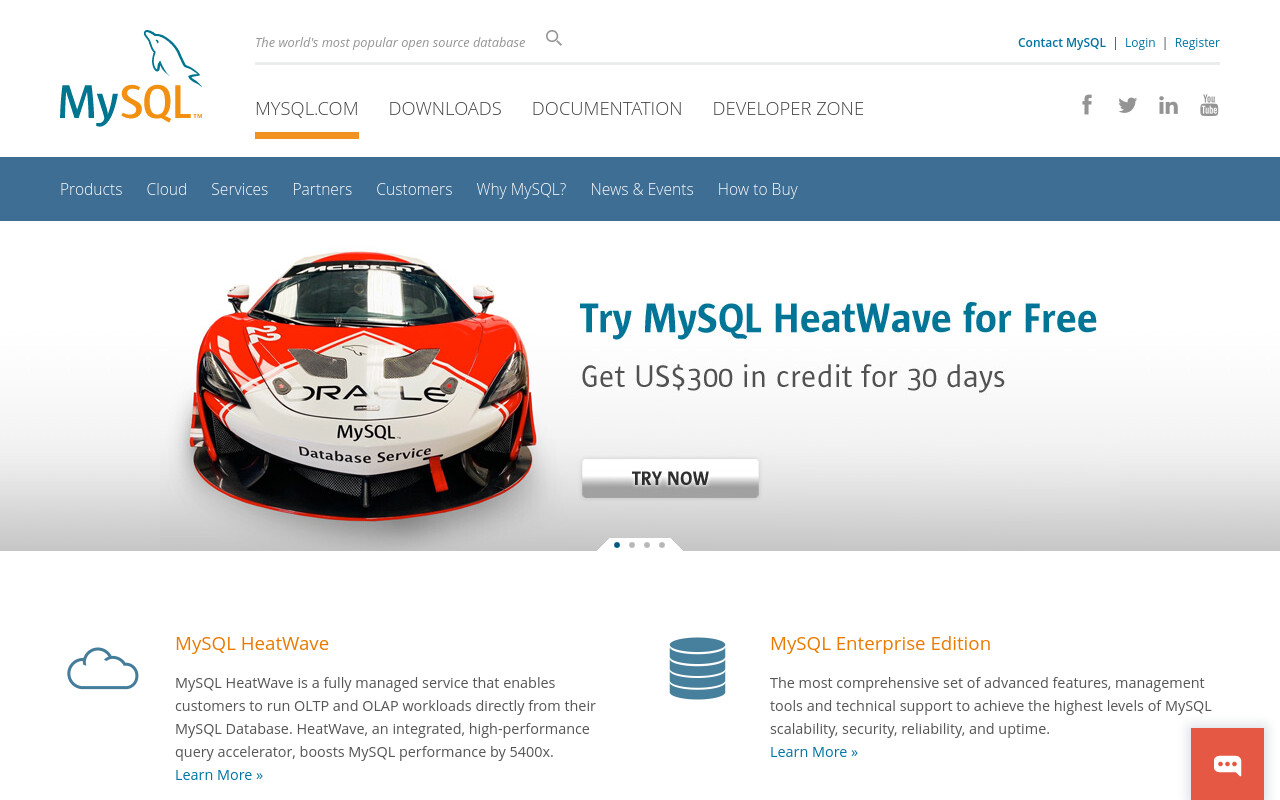
Task: Click the HeatWave cloud icon
Action: (102, 669)
